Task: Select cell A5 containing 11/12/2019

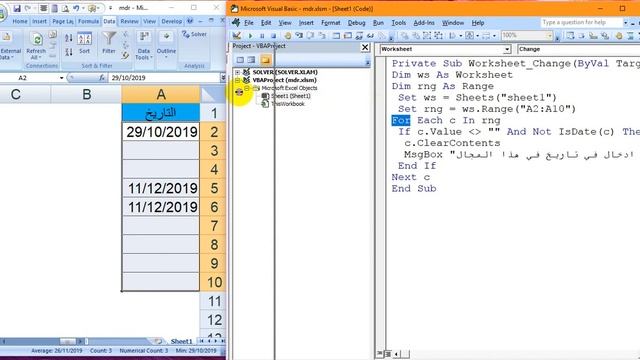Action: pos(161,188)
